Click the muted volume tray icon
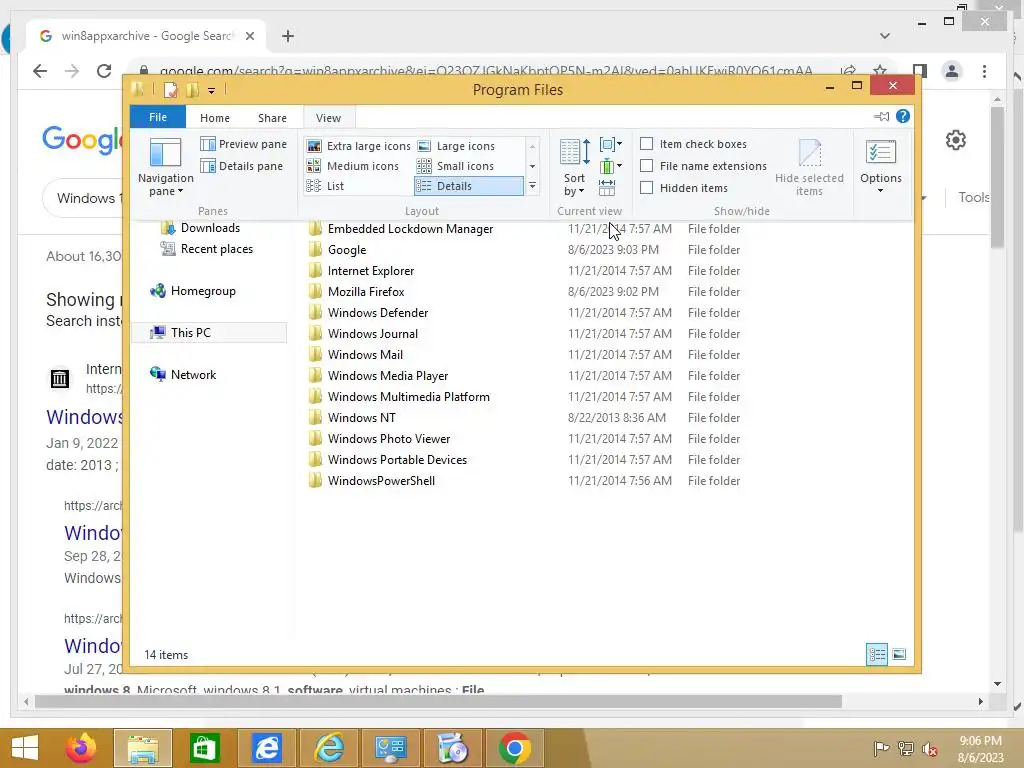Screen dimensions: 1024x768 coord(930,749)
